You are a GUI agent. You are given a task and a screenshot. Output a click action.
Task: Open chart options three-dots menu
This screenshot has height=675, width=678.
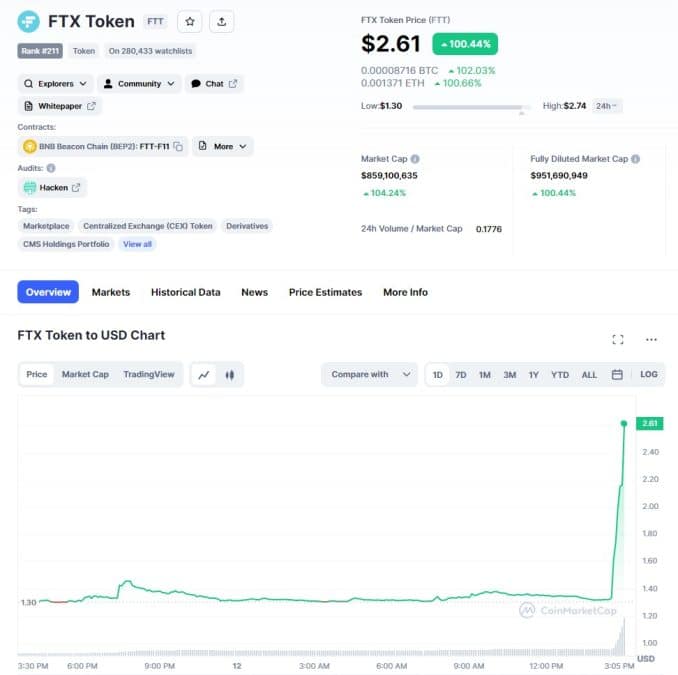point(651,339)
